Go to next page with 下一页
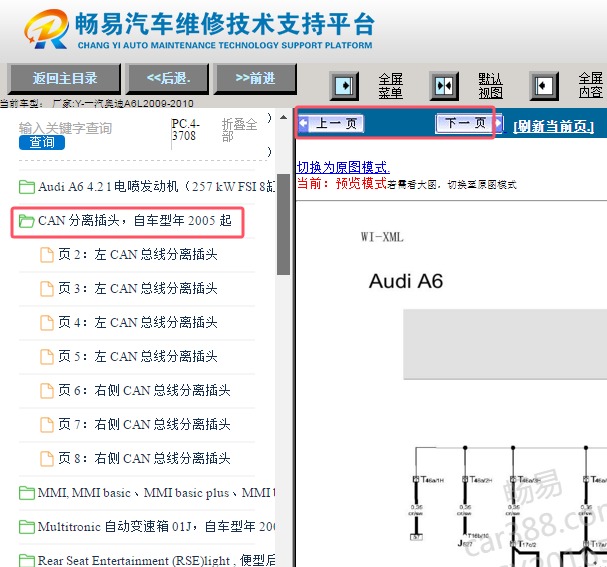This screenshot has height=567, width=607. 469,123
